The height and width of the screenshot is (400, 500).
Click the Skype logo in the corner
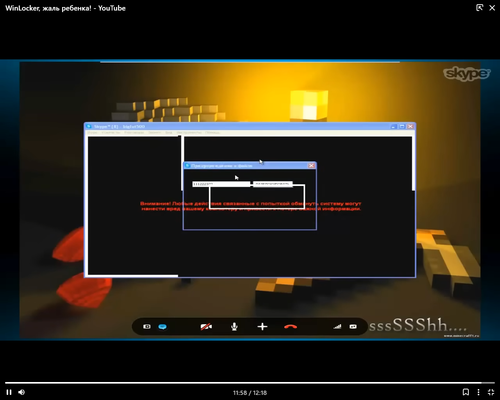[467, 74]
